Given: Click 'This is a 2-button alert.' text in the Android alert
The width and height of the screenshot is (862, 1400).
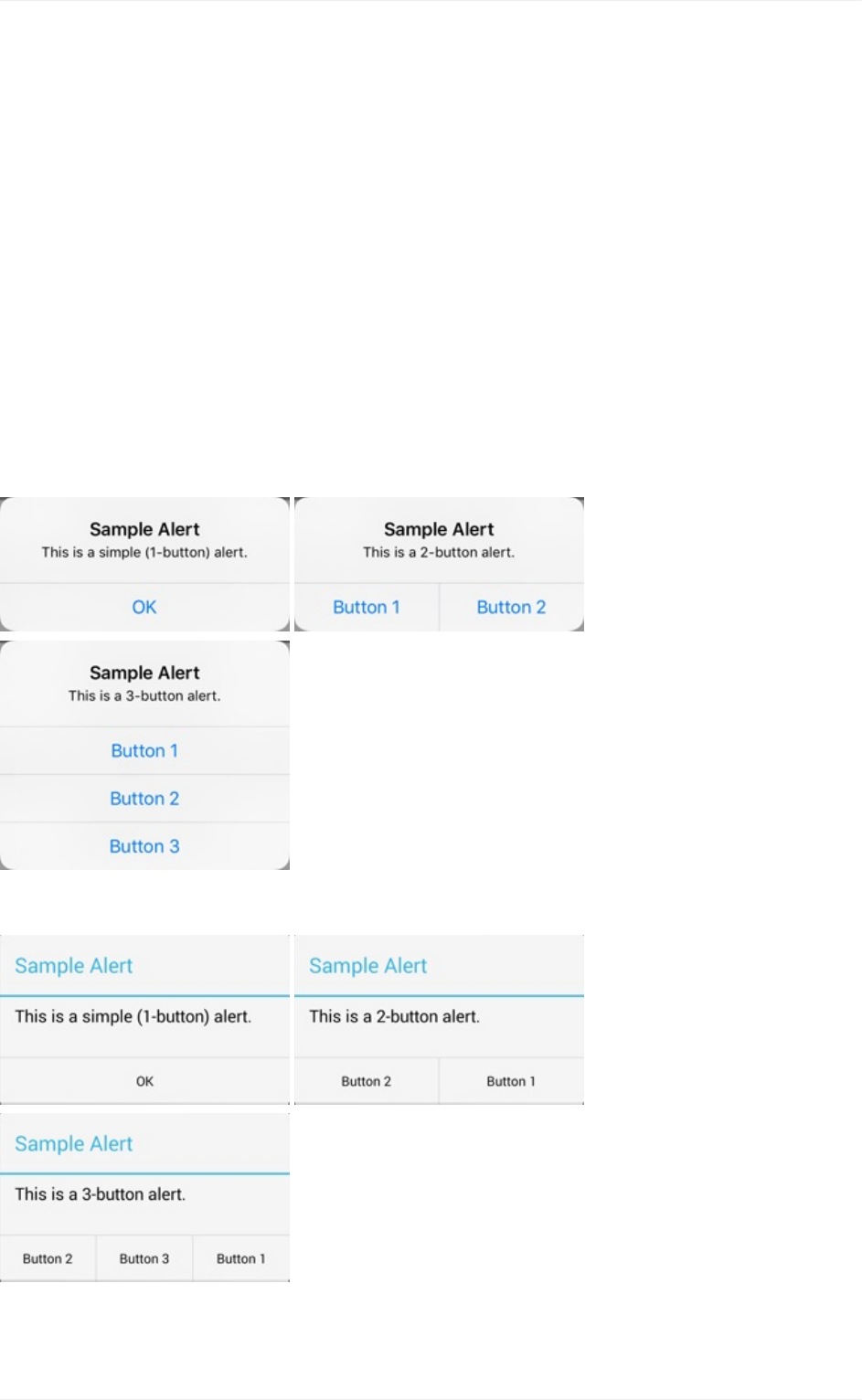Looking at the screenshot, I should tap(395, 1016).
